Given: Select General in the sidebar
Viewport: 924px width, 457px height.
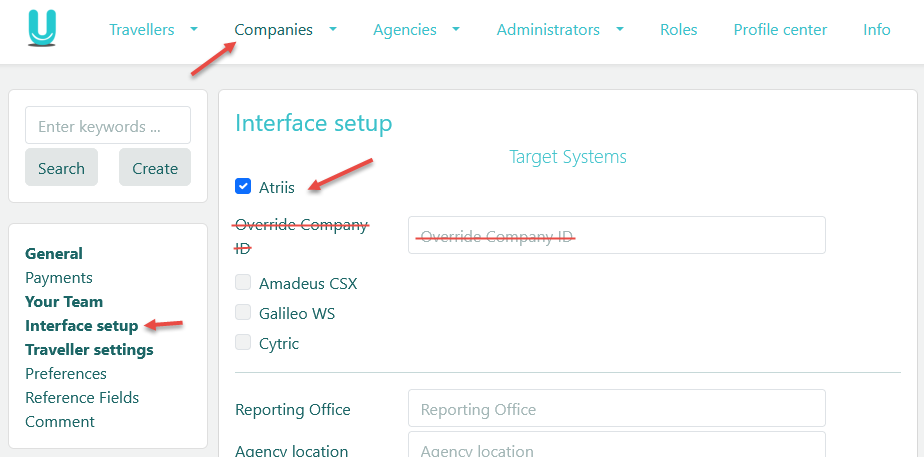Looking at the screenshot, I should [54, 254].
